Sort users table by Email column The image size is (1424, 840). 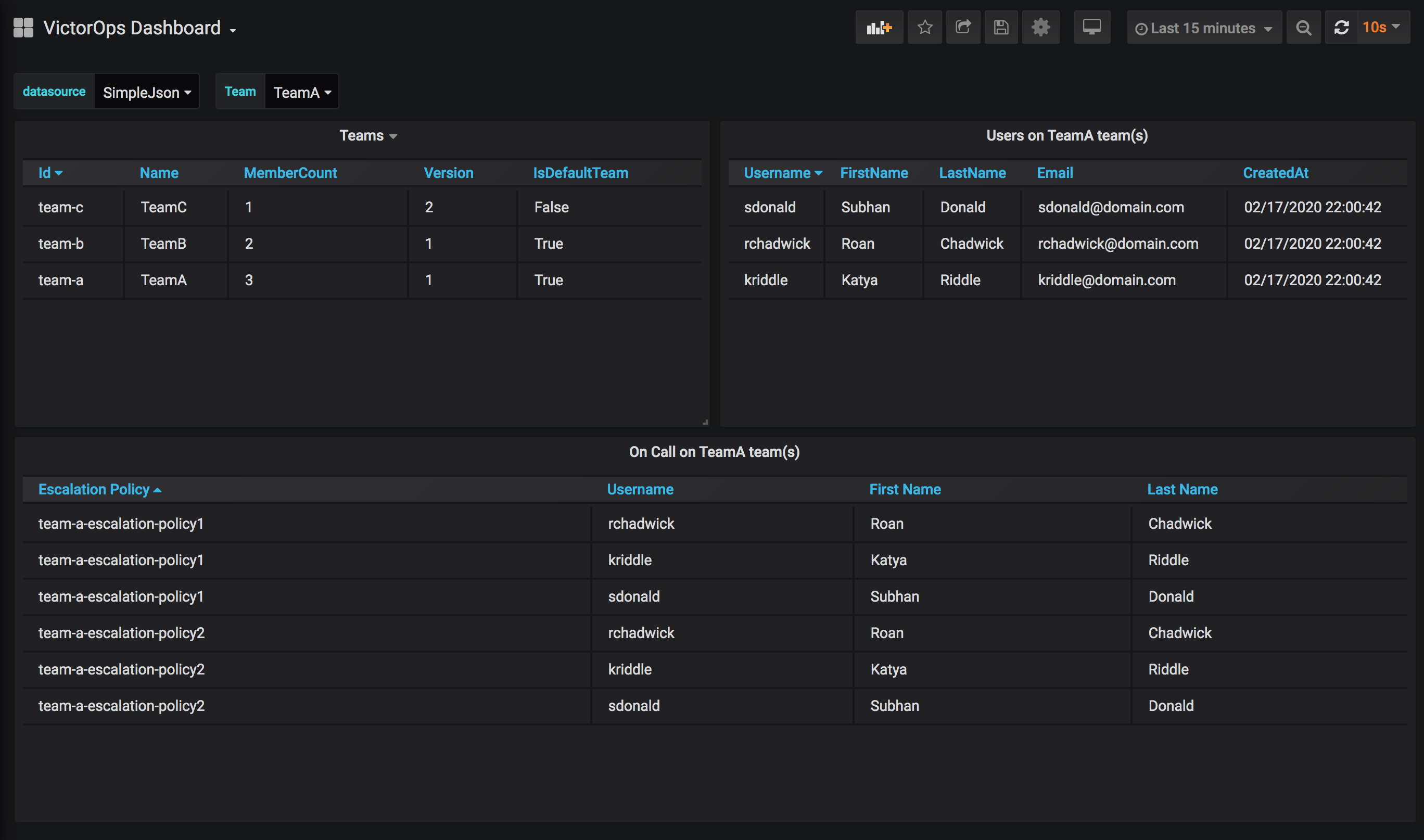[1054, 173]
